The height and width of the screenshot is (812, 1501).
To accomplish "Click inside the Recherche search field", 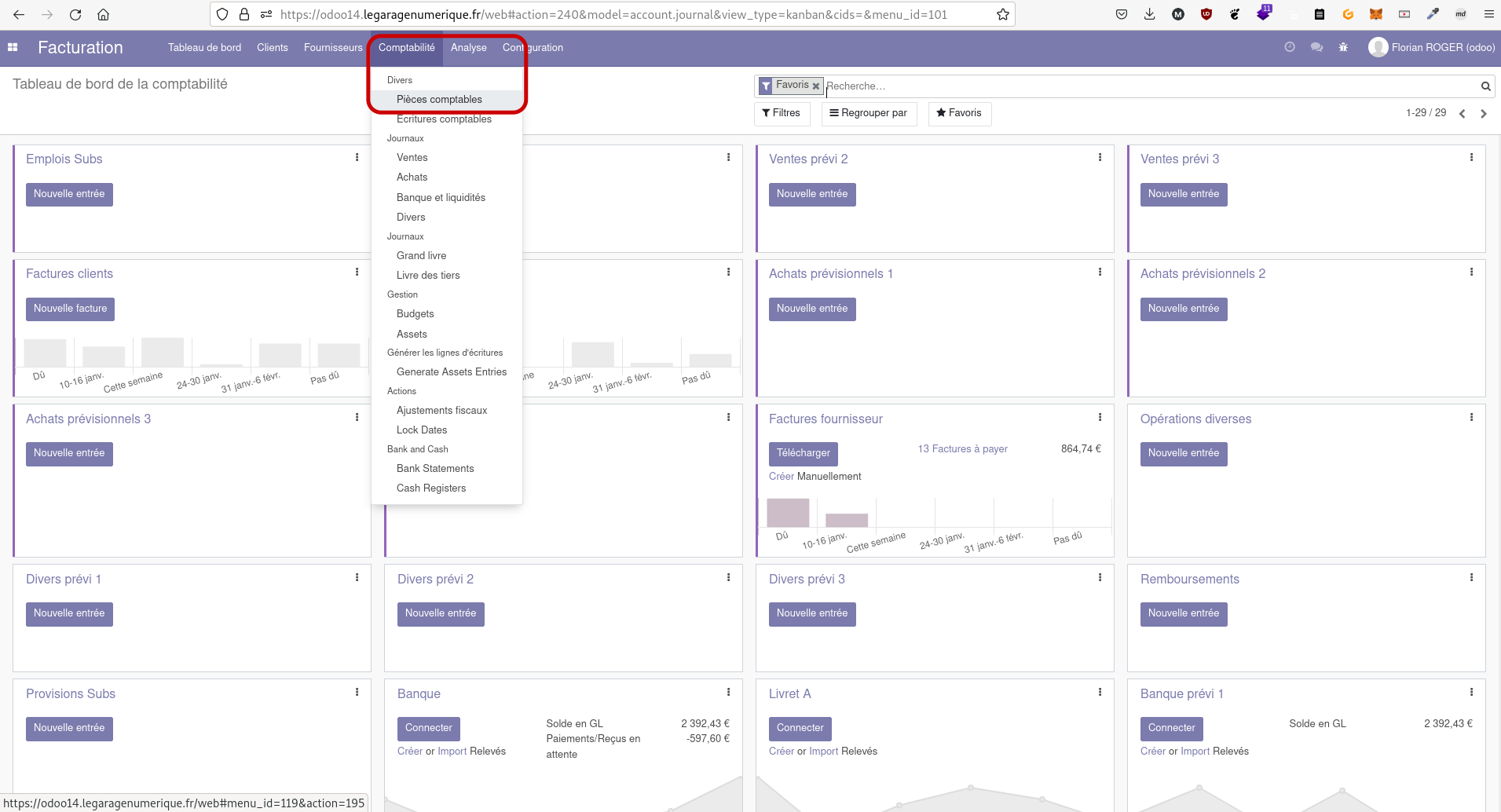I will point(943,86).
